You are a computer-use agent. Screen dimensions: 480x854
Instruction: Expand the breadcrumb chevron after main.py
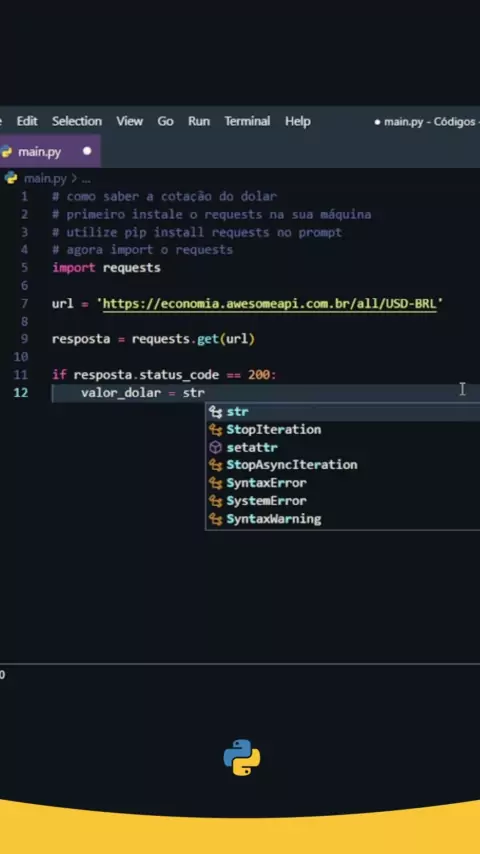74,179
